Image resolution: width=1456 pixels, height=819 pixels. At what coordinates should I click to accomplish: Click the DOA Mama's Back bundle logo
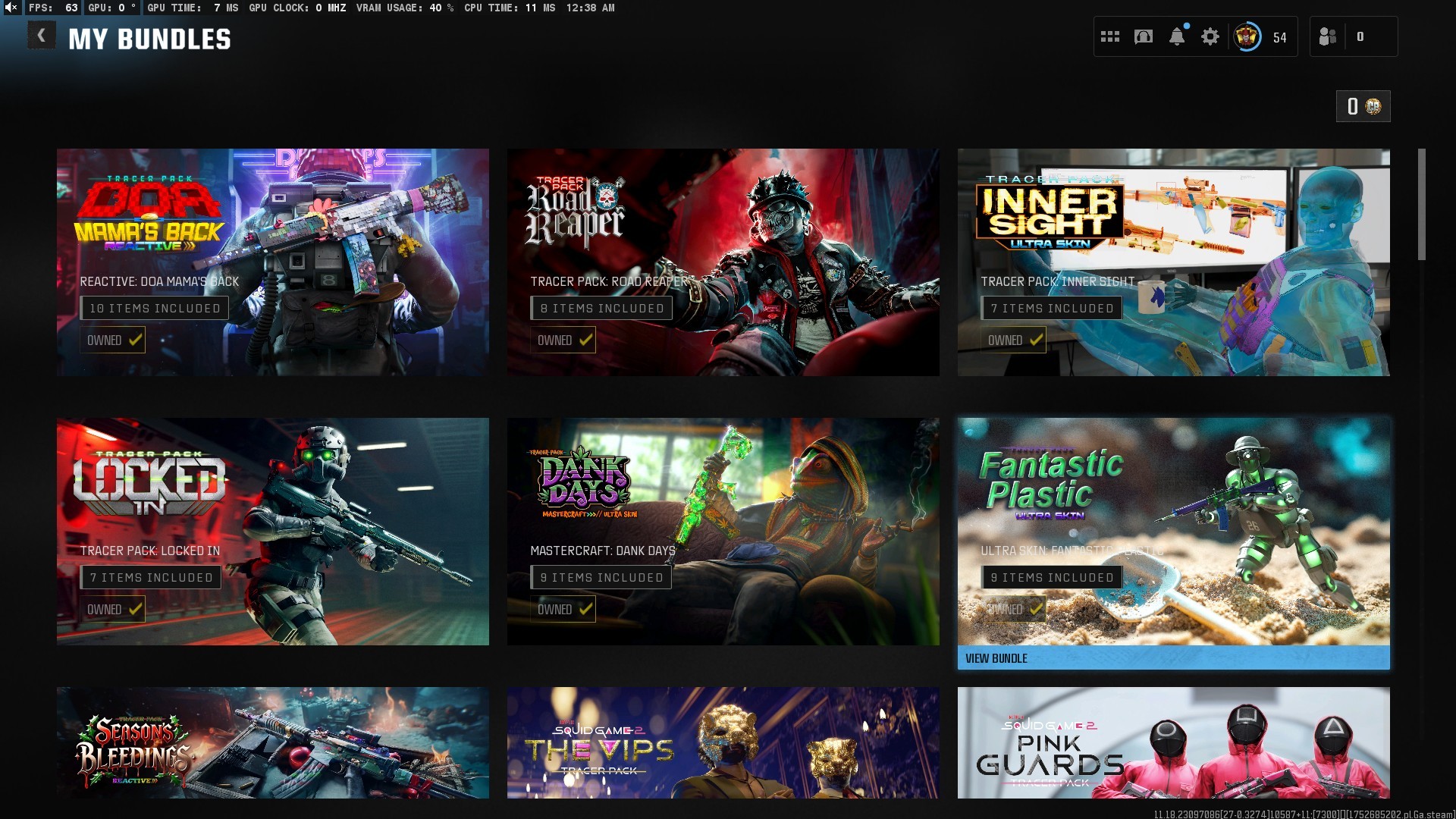[x=148, y=215]
